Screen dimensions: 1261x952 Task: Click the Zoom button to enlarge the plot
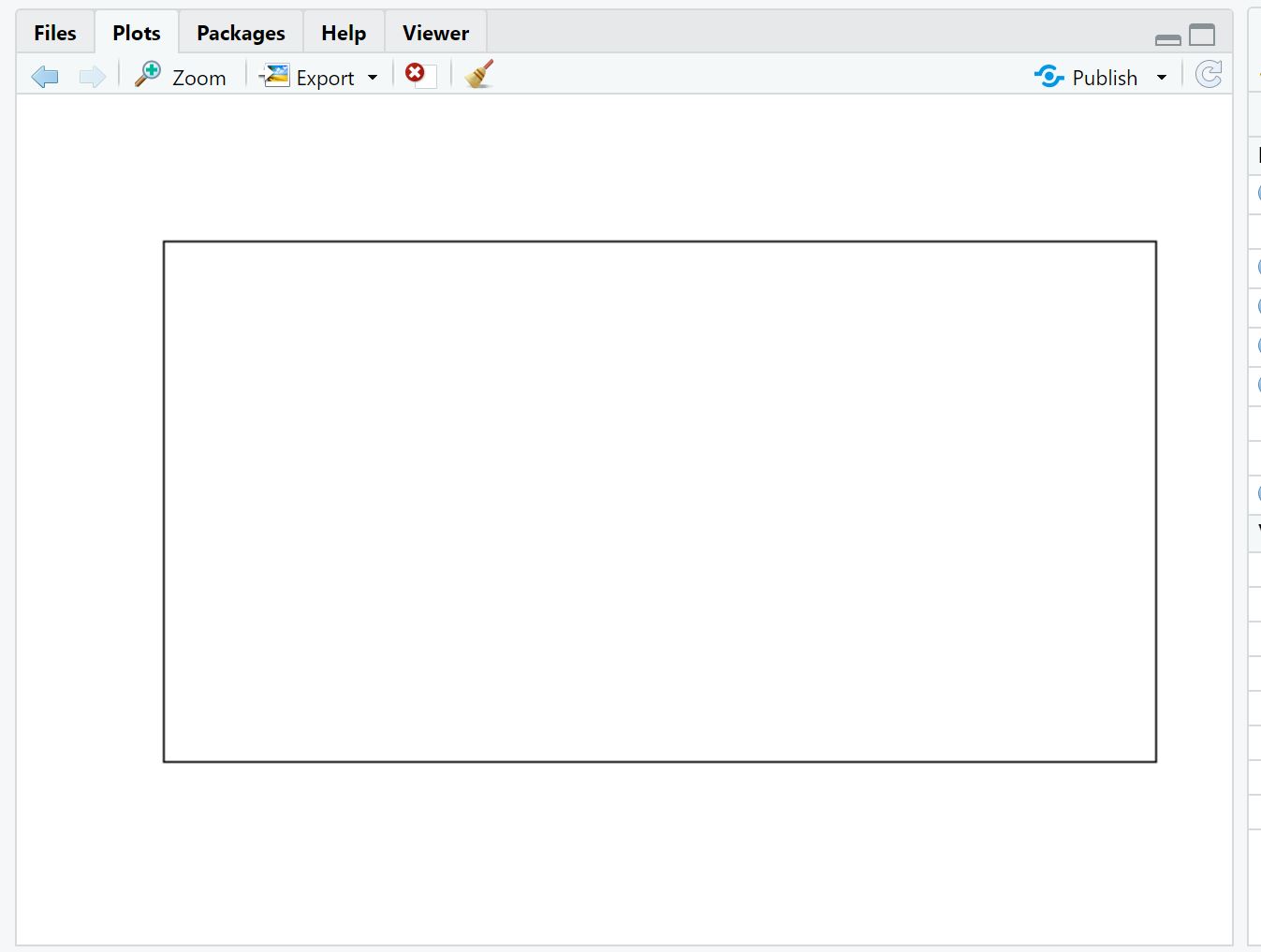[199, 78]
